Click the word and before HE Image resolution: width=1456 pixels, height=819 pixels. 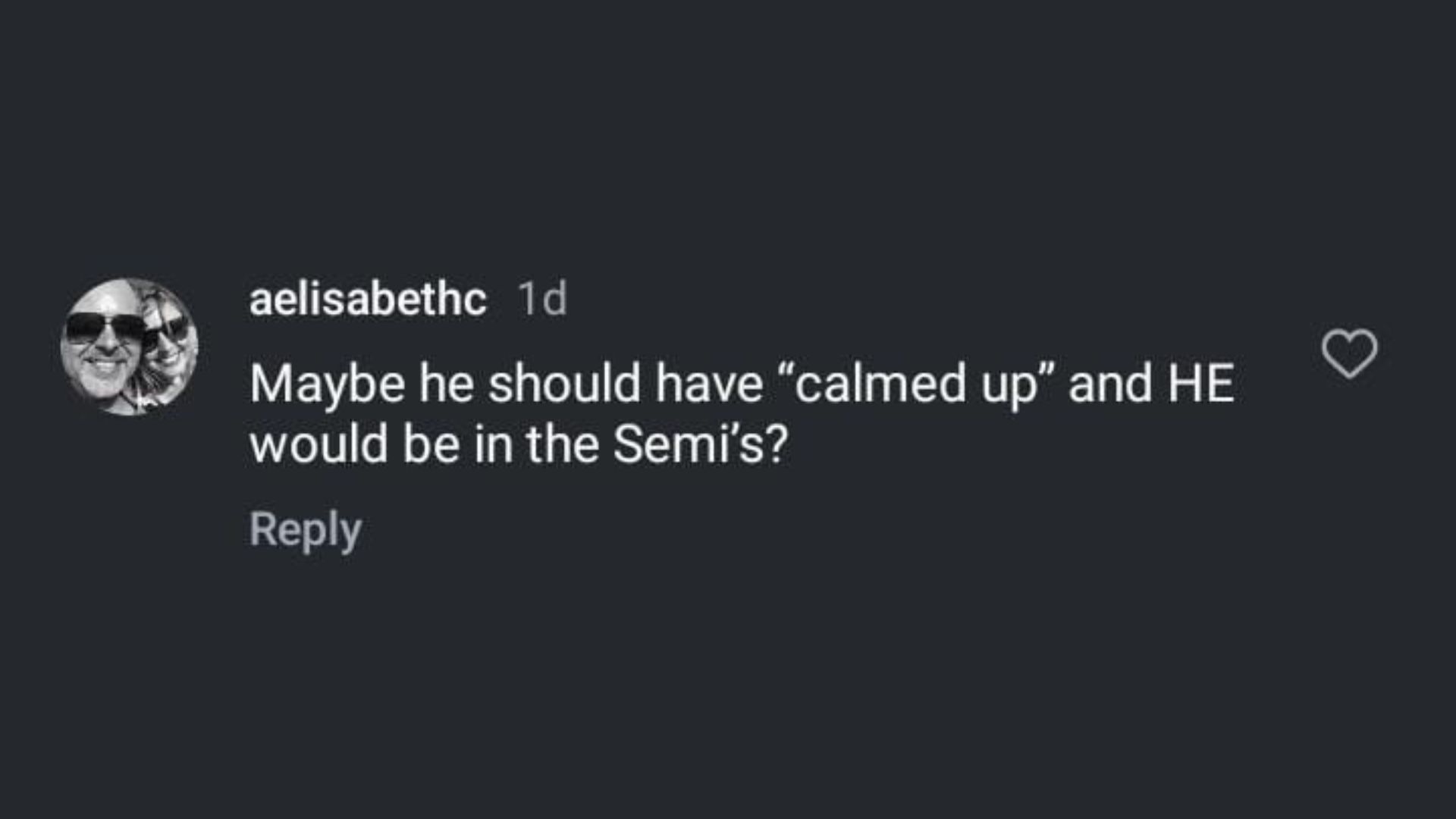pyautogui.click(x=1112, y=384)
